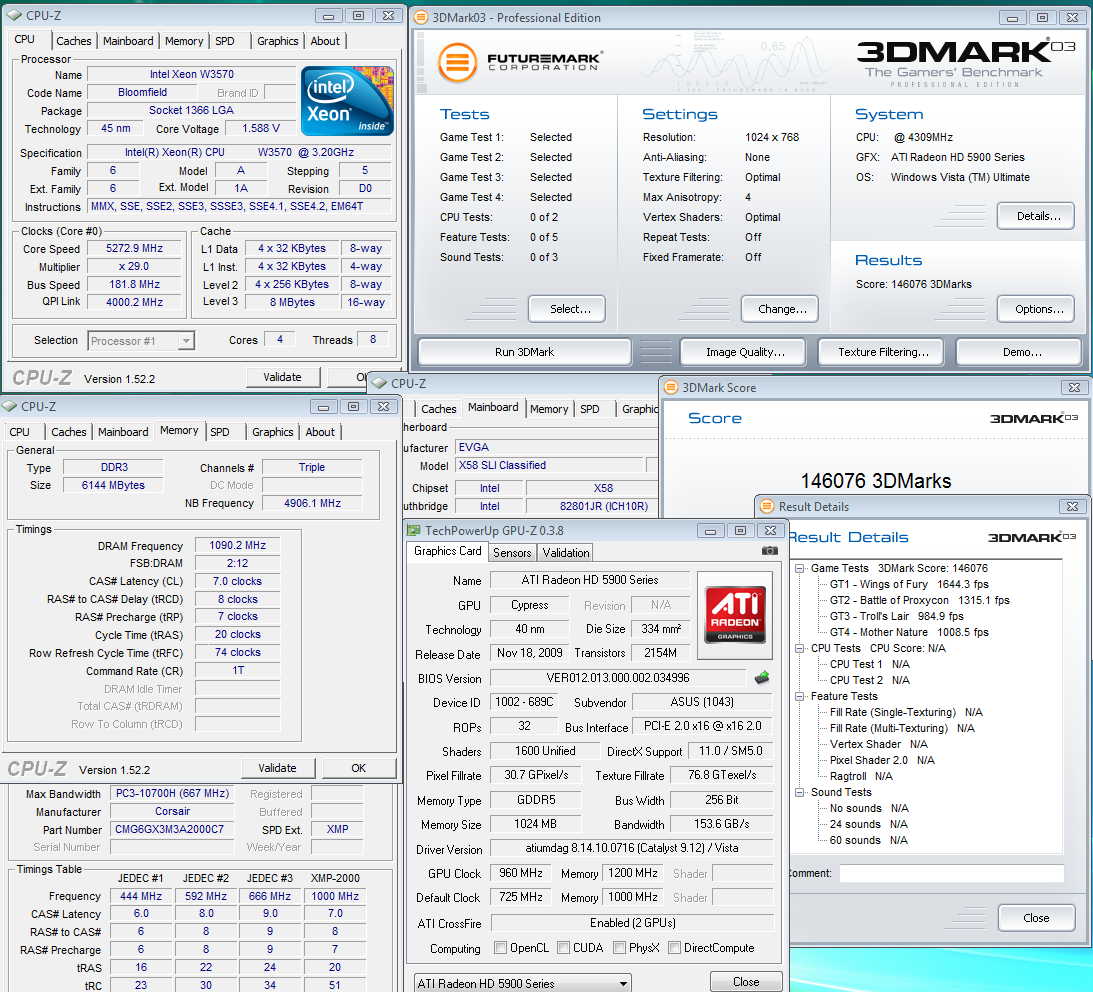Click the GPU-Z title bar icon
Image resolution: width=1093 pixels, height=992 pixels.
pyautogui.click(x=415, y=531)
